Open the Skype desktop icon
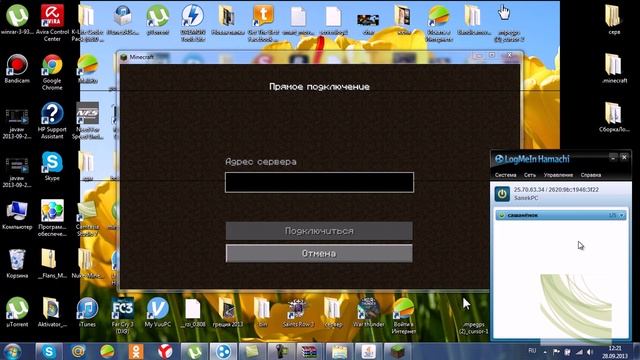Screen dimensions: 640x360 click(x=52, y=166)
